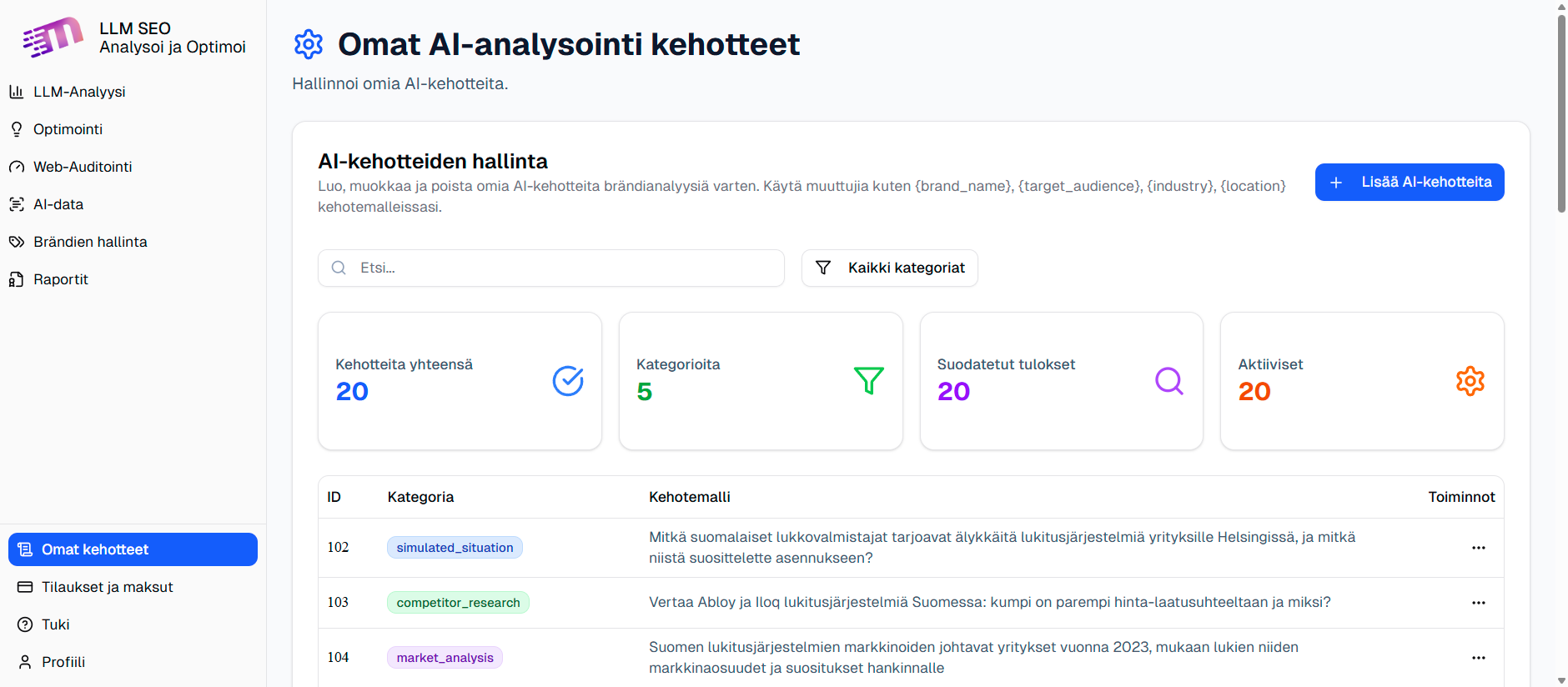The width and height of the screenshot is (1568, 687).
Task: Click the blue checkmark icon in Kehotteita yhteensä card
Action: 568,381
